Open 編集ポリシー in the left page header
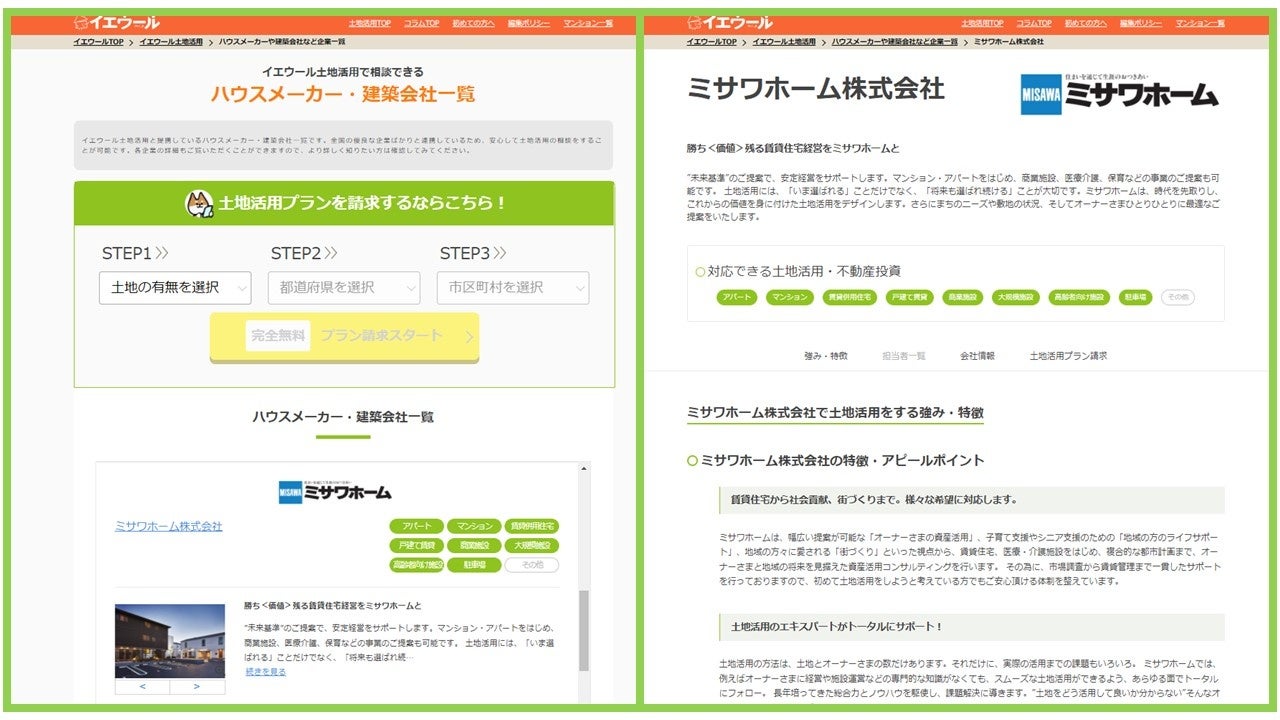Viewport: 1280px width, 720px height. click(528, 23)
